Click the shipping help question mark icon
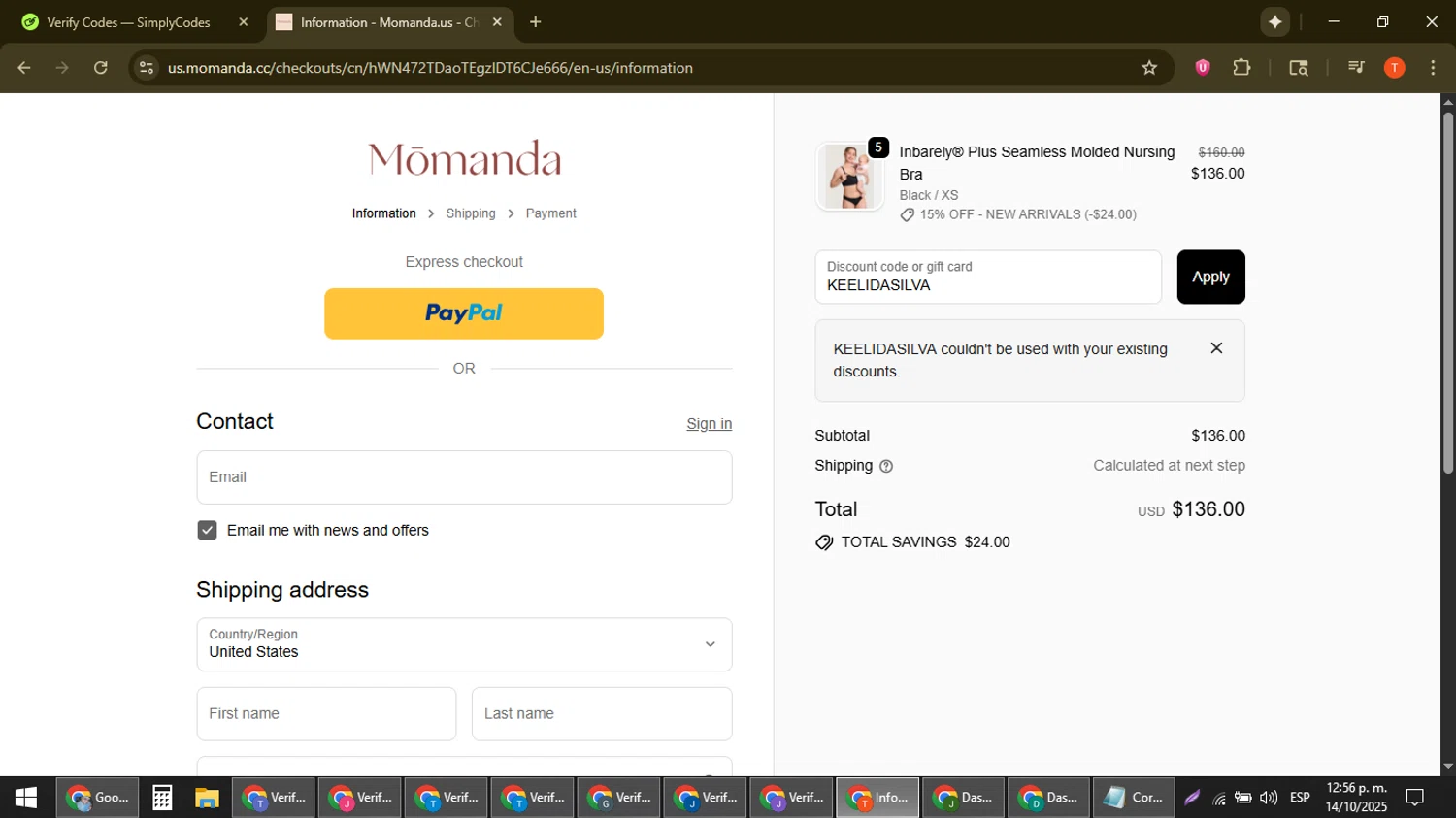This screenshot has height=818, width=1456. 886,467
